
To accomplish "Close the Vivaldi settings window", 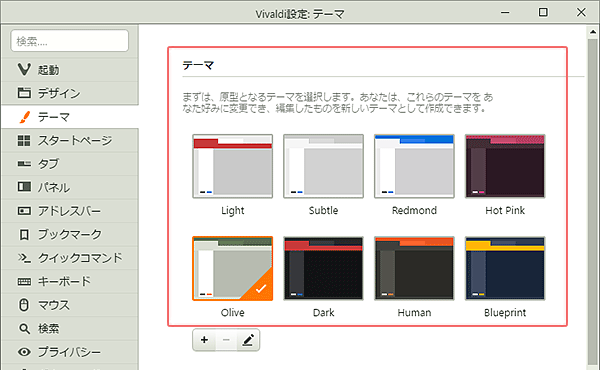I will pyautogui.click(x=581, y=12).
